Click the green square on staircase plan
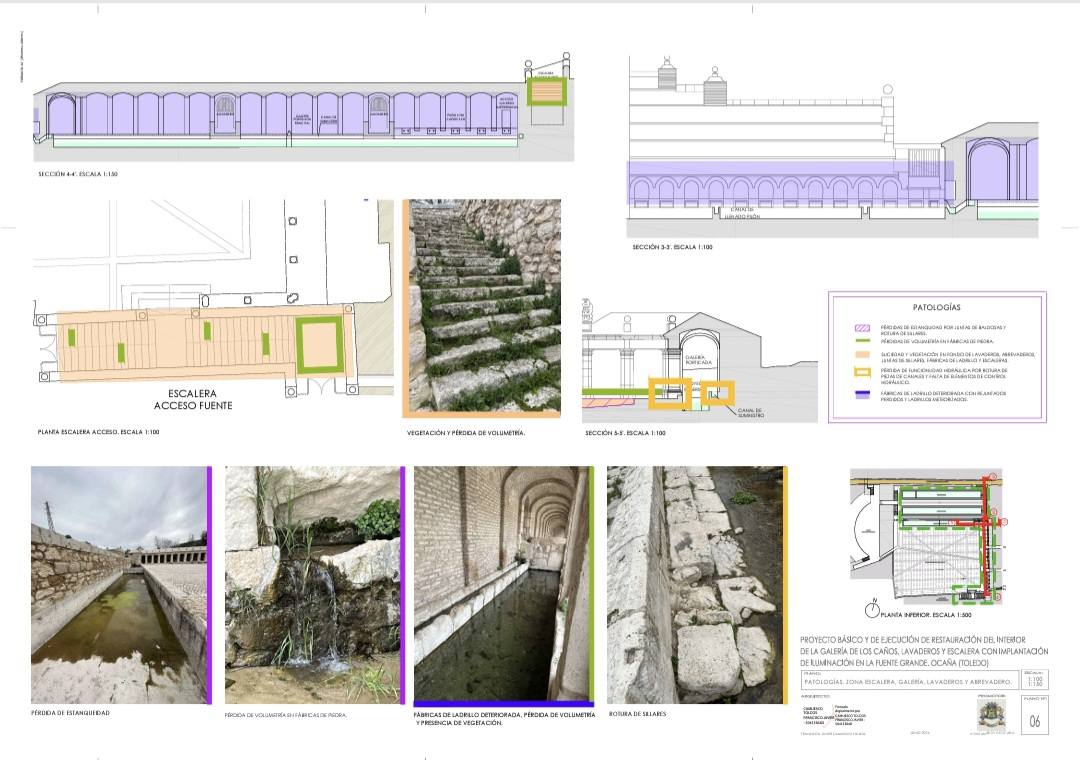Viewport: 1080px width, 760px height. tap(321, 343)
